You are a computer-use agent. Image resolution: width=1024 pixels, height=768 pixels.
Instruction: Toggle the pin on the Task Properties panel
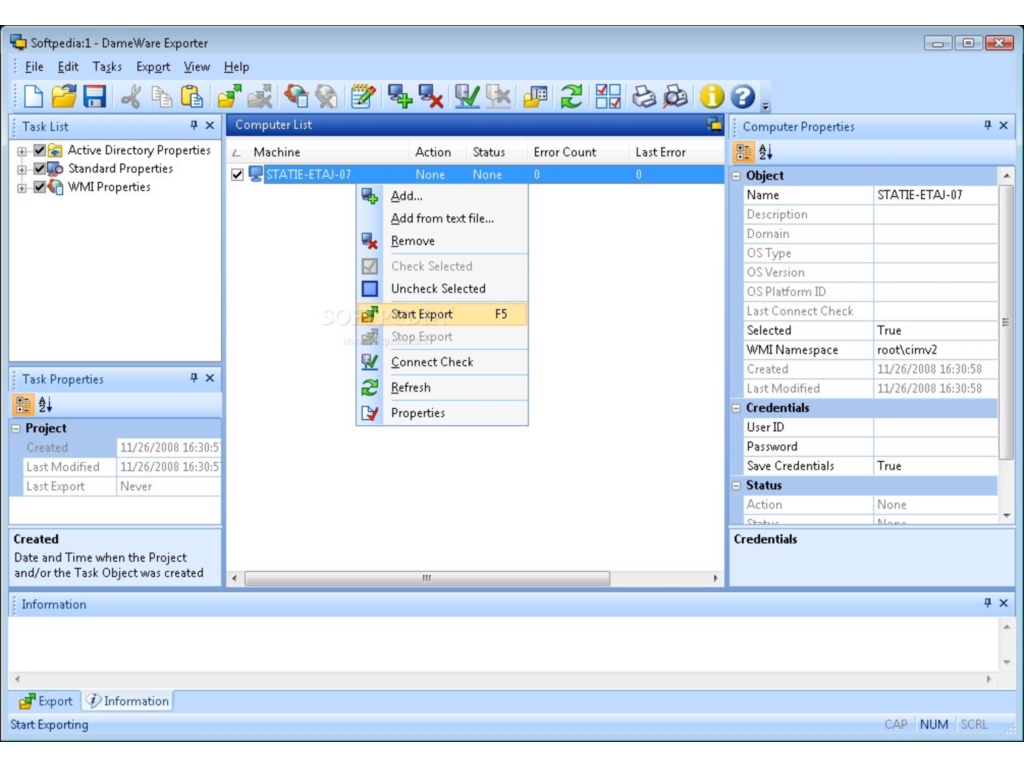pos(194,378)
